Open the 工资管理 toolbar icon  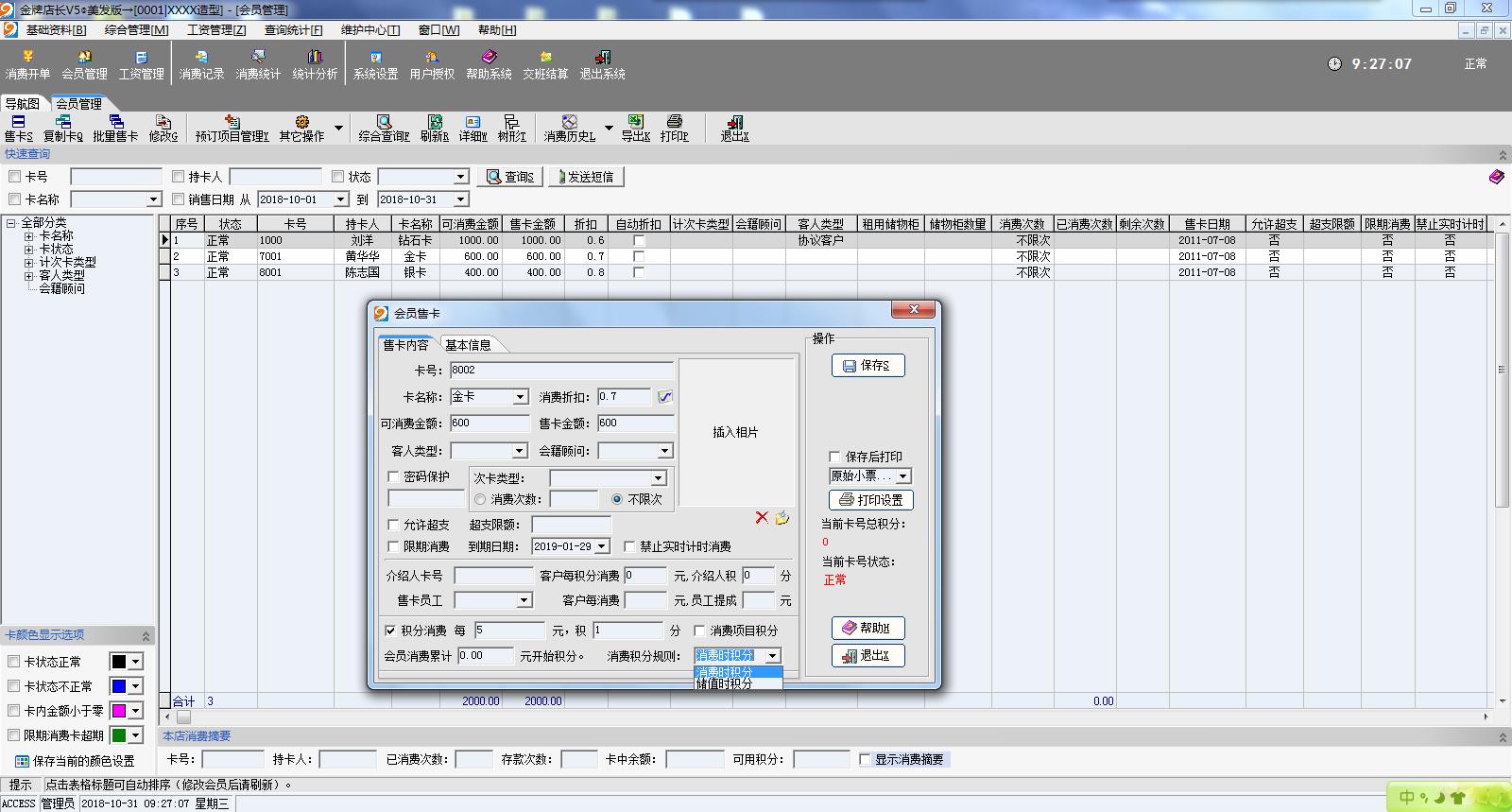click(141, 65)
